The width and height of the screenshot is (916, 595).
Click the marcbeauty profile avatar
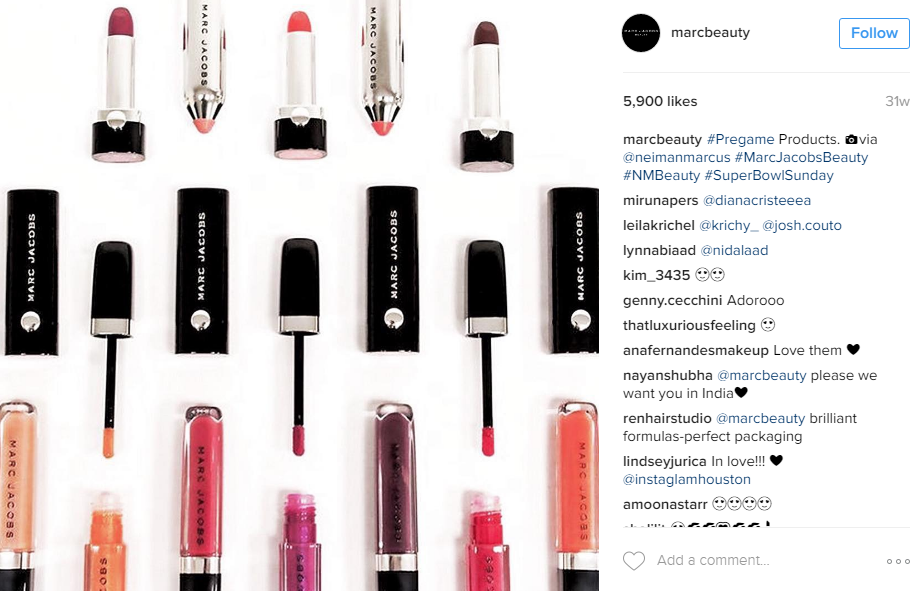click(641, 33)
